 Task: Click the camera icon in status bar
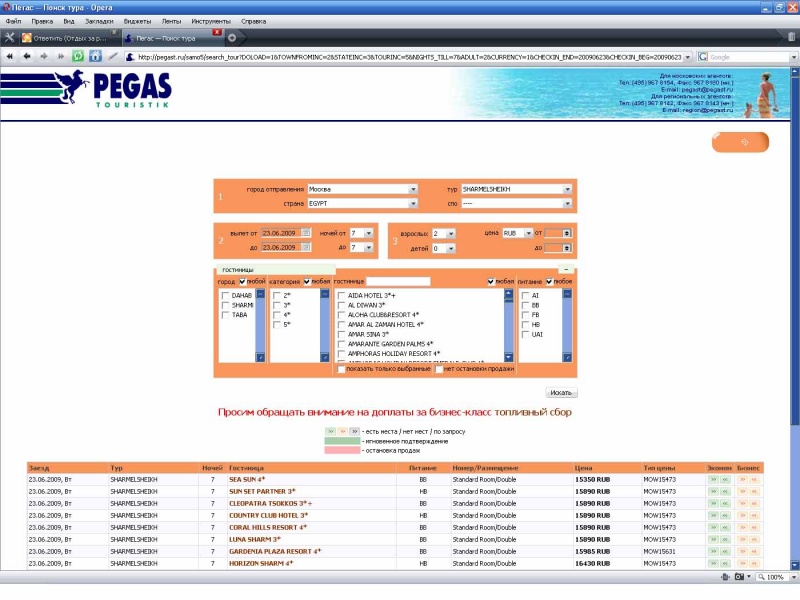click(x=740, y=578)
